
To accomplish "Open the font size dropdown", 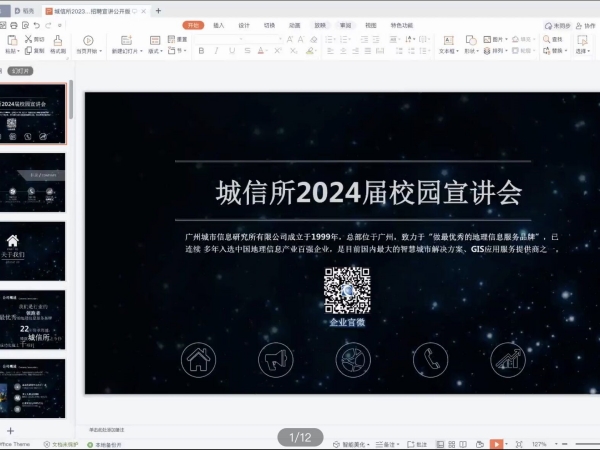I will [280, 39].
